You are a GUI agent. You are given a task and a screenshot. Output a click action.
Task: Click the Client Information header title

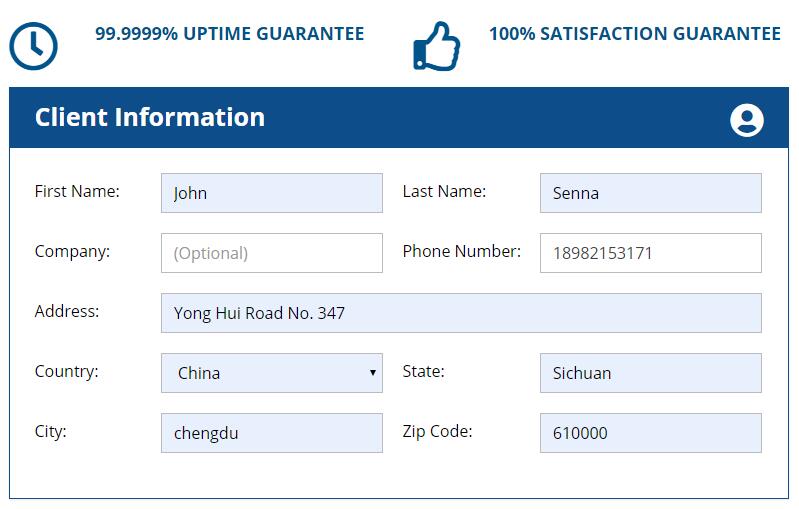[x=150, y=117]
